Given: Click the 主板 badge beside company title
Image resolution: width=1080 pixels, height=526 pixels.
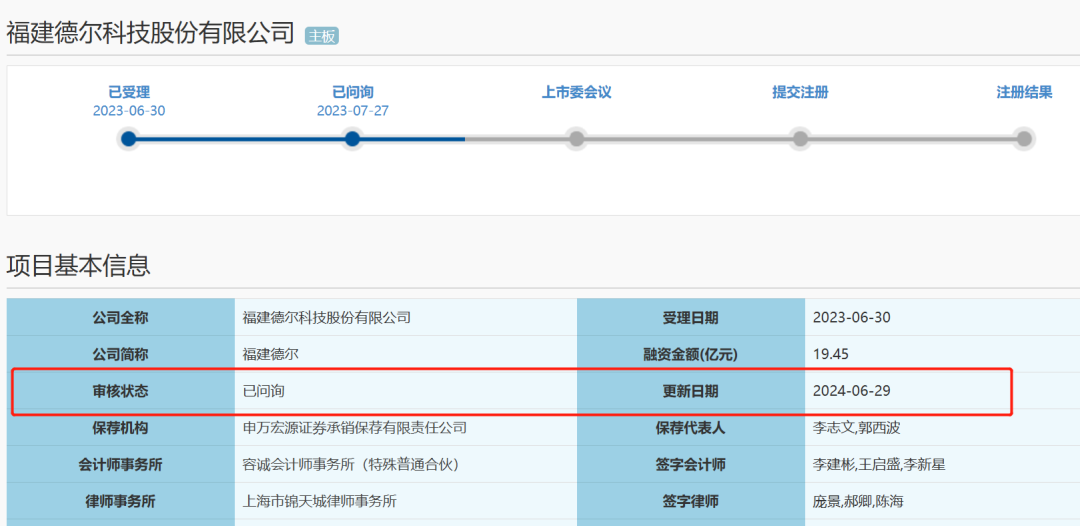Looking at the screenshot, I should tap(322, 36).
